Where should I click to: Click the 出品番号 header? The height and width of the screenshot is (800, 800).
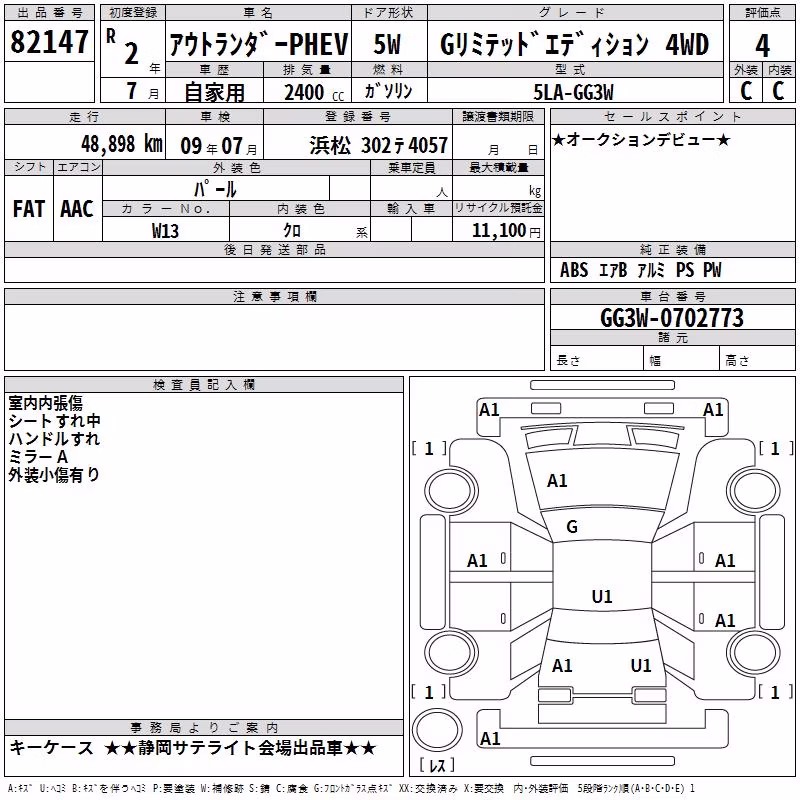pyautogui.click(x=49, y=13)
